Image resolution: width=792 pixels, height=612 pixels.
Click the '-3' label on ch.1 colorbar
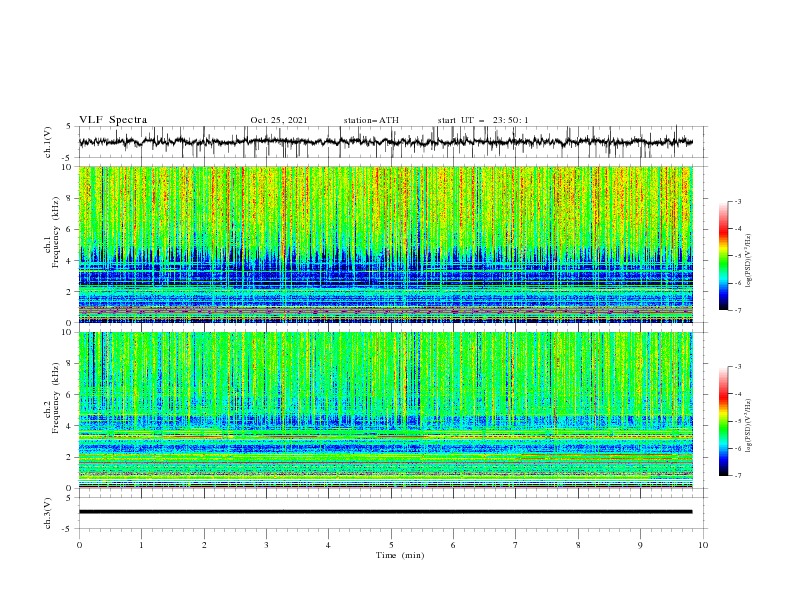pos(738,201)
